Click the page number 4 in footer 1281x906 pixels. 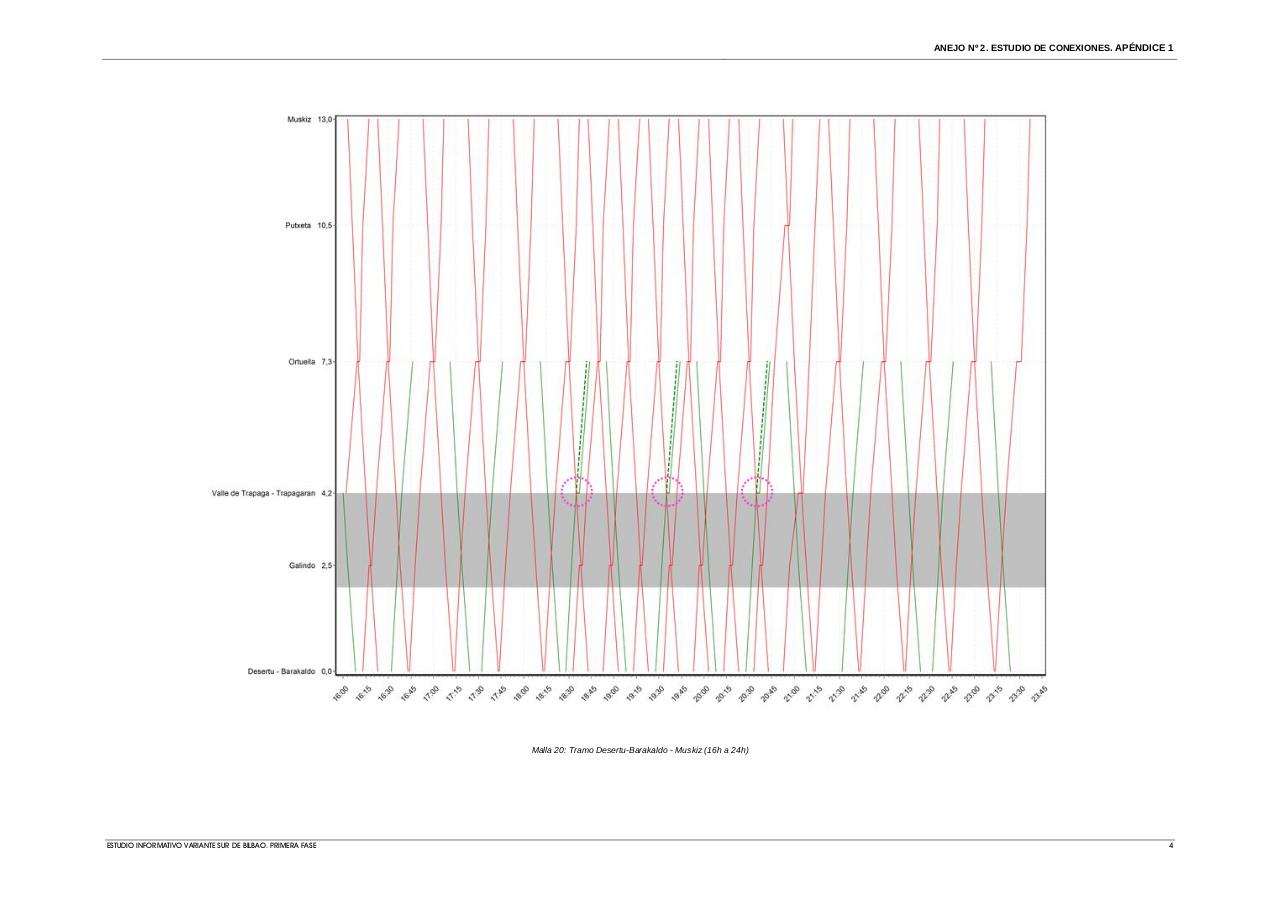tap(1171, 846)
